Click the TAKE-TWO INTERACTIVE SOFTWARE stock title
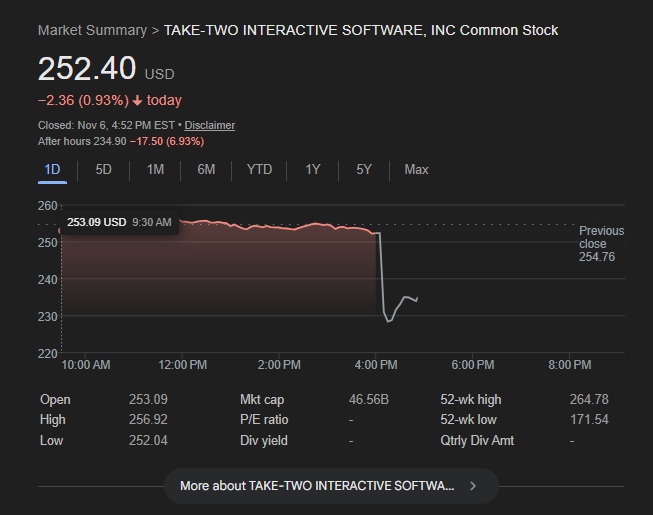 361,30
